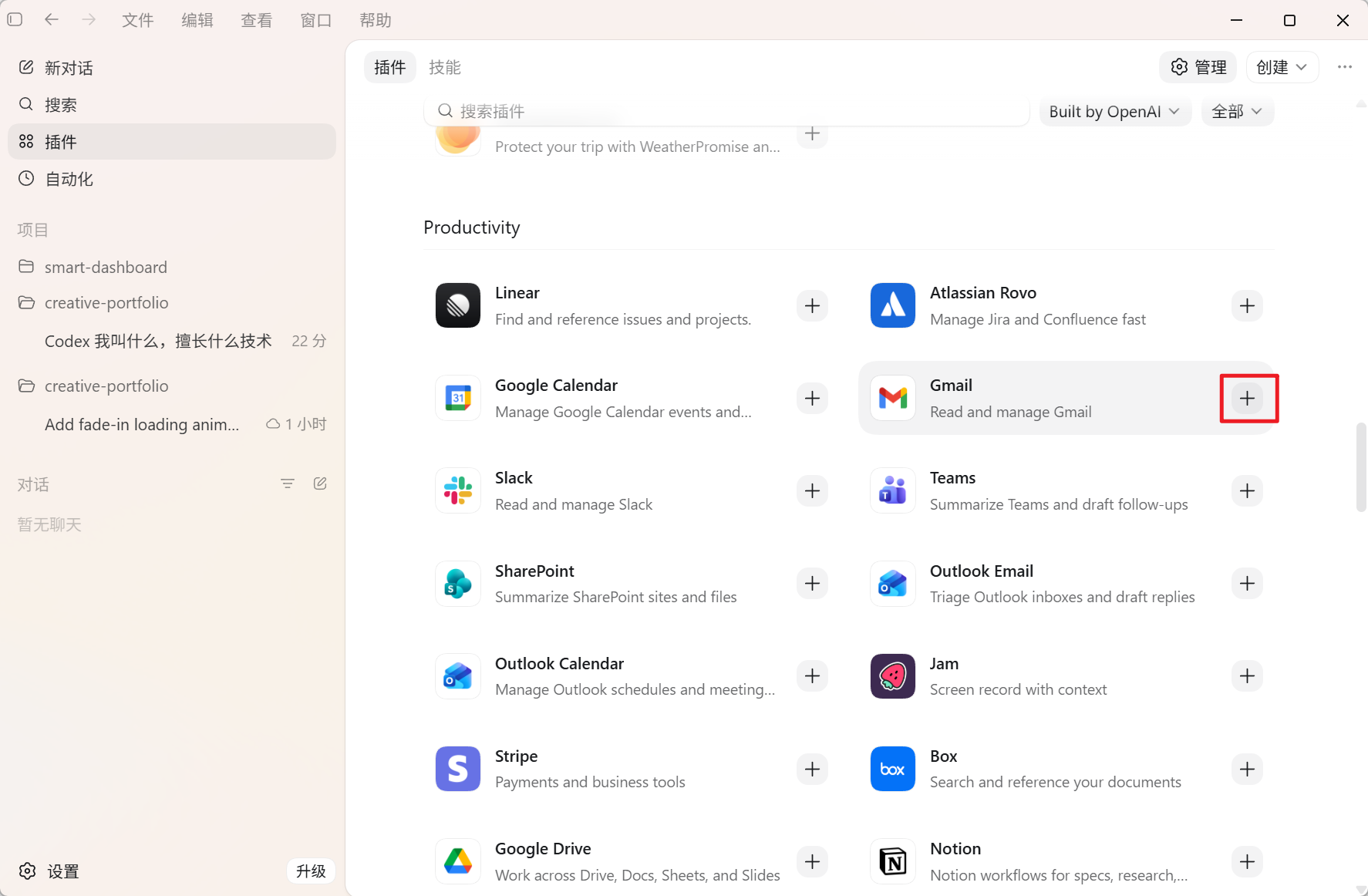Open the Linear app logo
The image size is (1368, 896).
coord(458,306)
